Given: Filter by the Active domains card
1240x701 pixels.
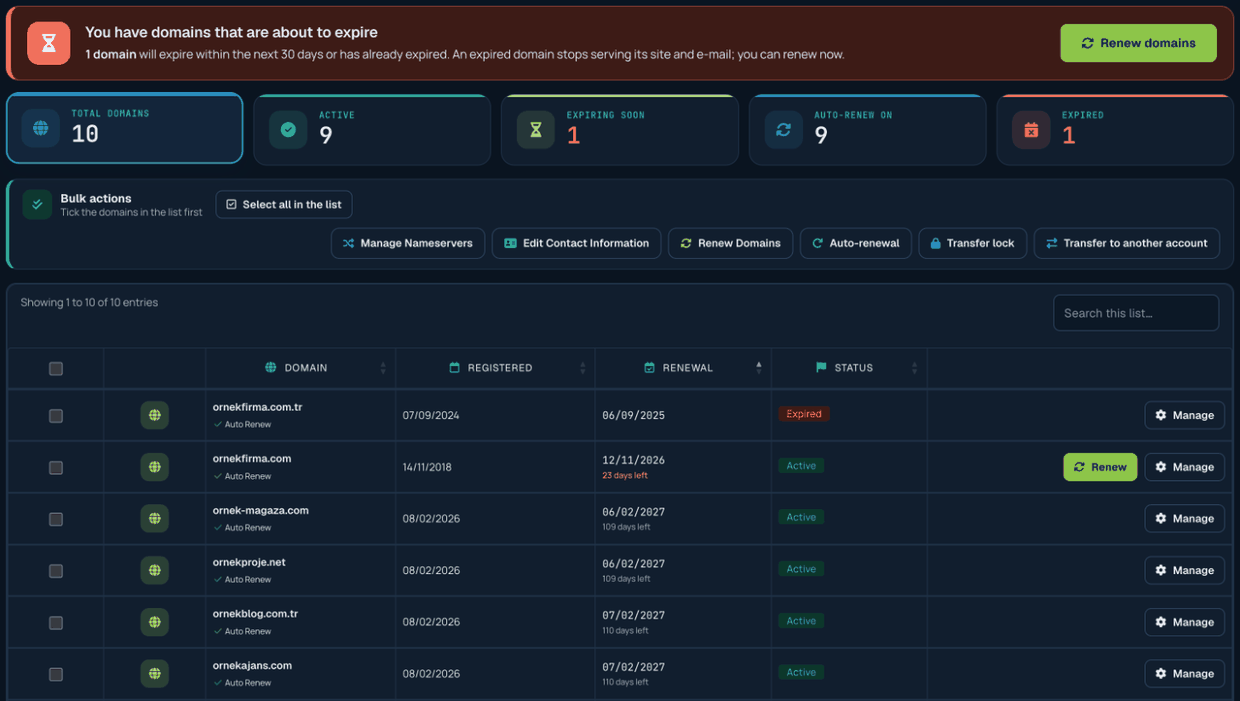Looking at the screenshot, I should [372, 130].
